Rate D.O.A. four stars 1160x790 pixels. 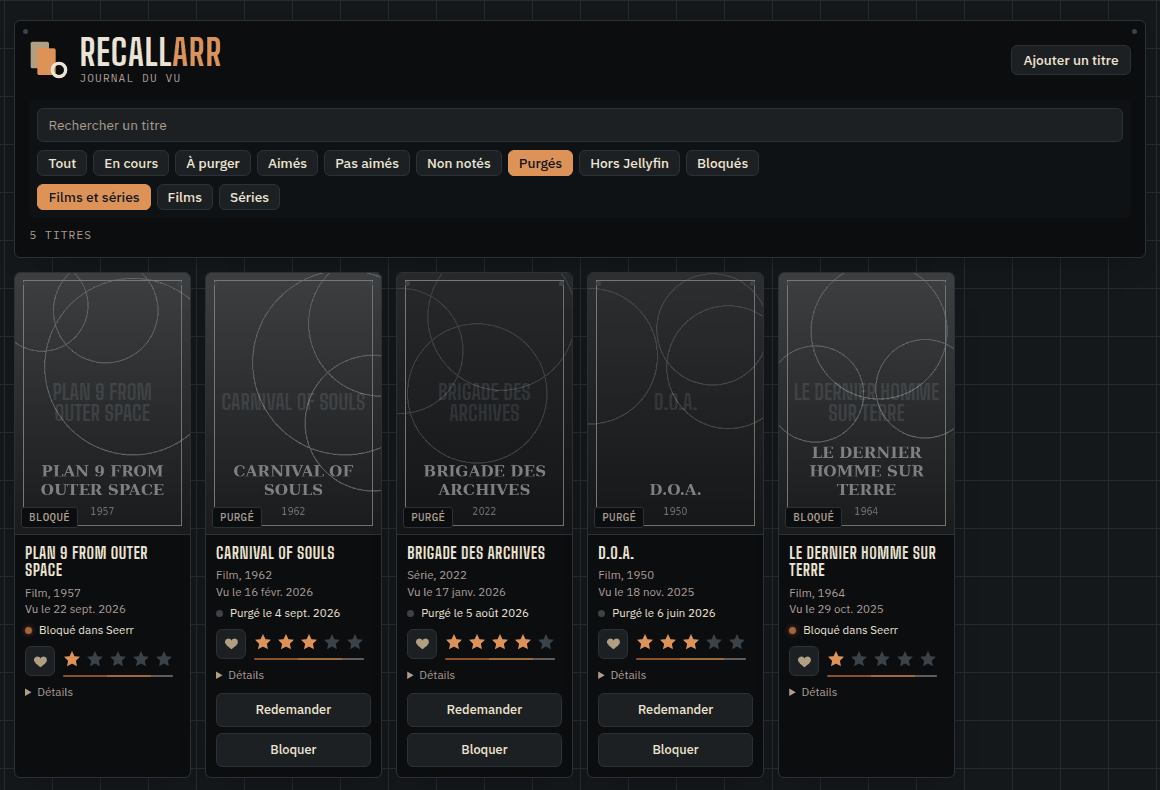pos(714,642)
